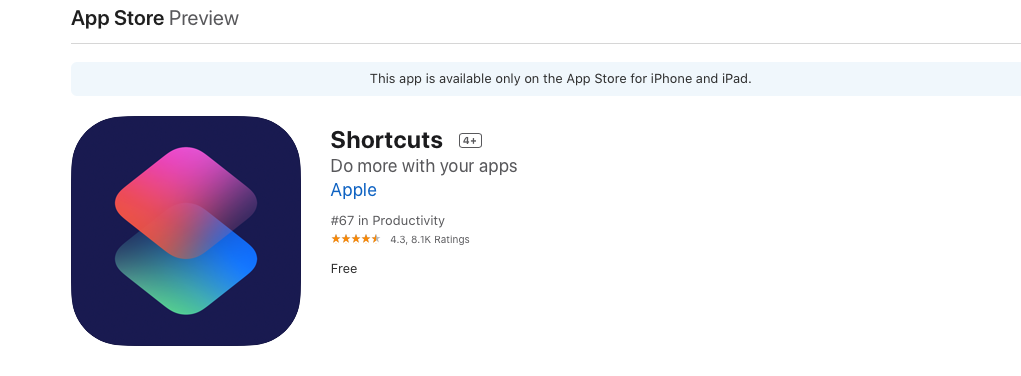Click the Free price label

coord(344,268)
